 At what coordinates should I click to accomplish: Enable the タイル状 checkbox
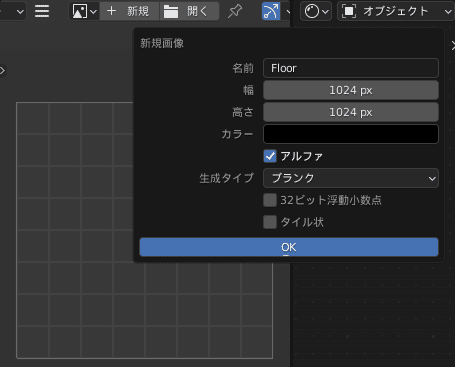270,222
